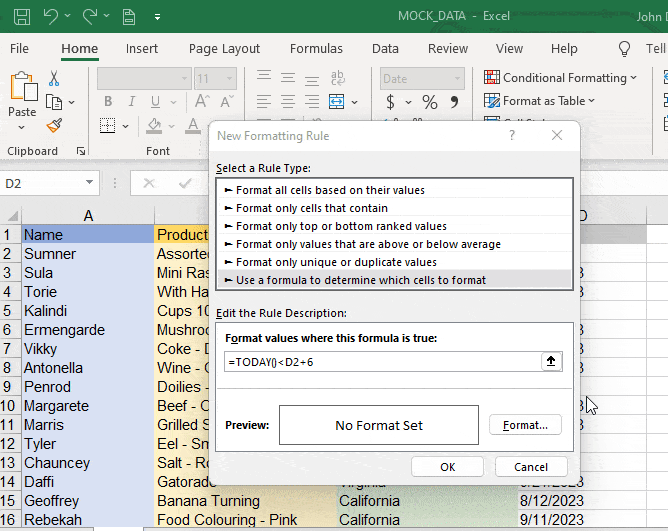Viewport: 668px width, 531px height.
Task: Align text to the right
Action: 312,101
